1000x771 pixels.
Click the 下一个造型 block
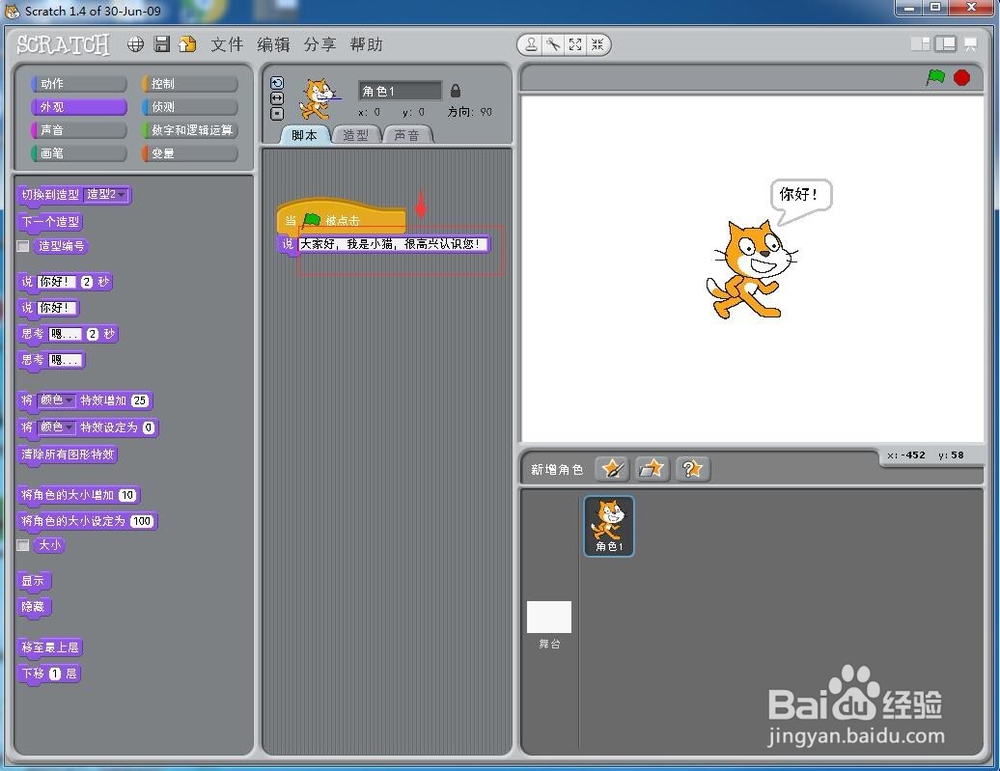[50, 222]
